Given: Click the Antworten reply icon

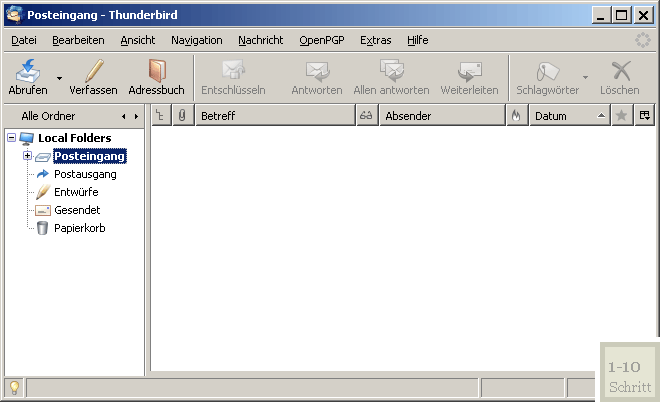Looking at the screenshot, I should click(x=317, y=71).
